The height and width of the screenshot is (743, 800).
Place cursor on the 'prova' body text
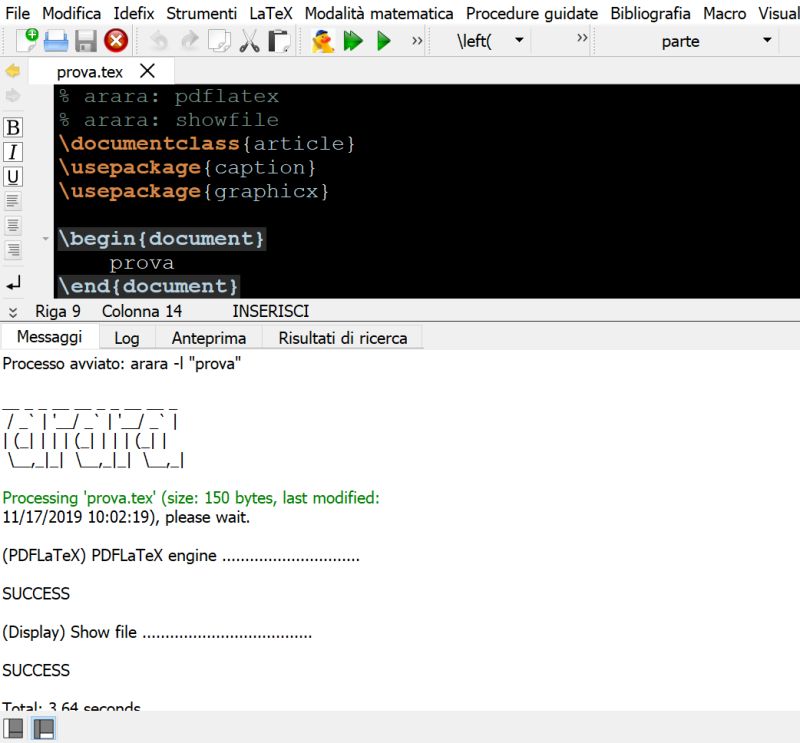coord(141,263)
